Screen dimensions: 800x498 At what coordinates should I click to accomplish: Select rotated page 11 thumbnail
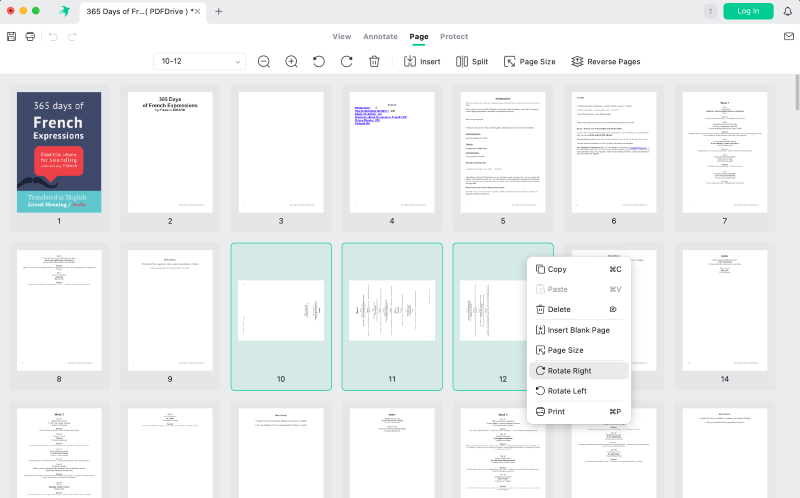click(x=392, y=310)
